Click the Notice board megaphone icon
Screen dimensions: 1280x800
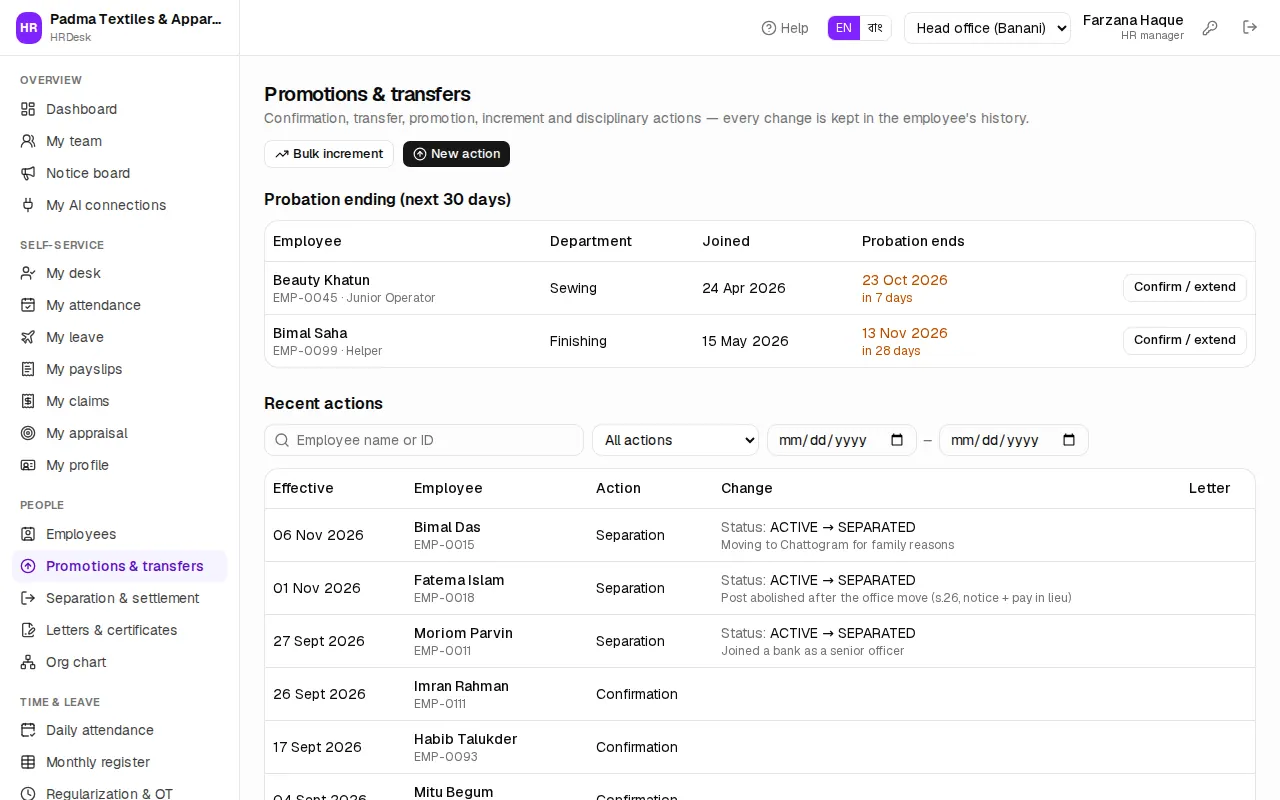pyautogui.click(x=28, y=173)
